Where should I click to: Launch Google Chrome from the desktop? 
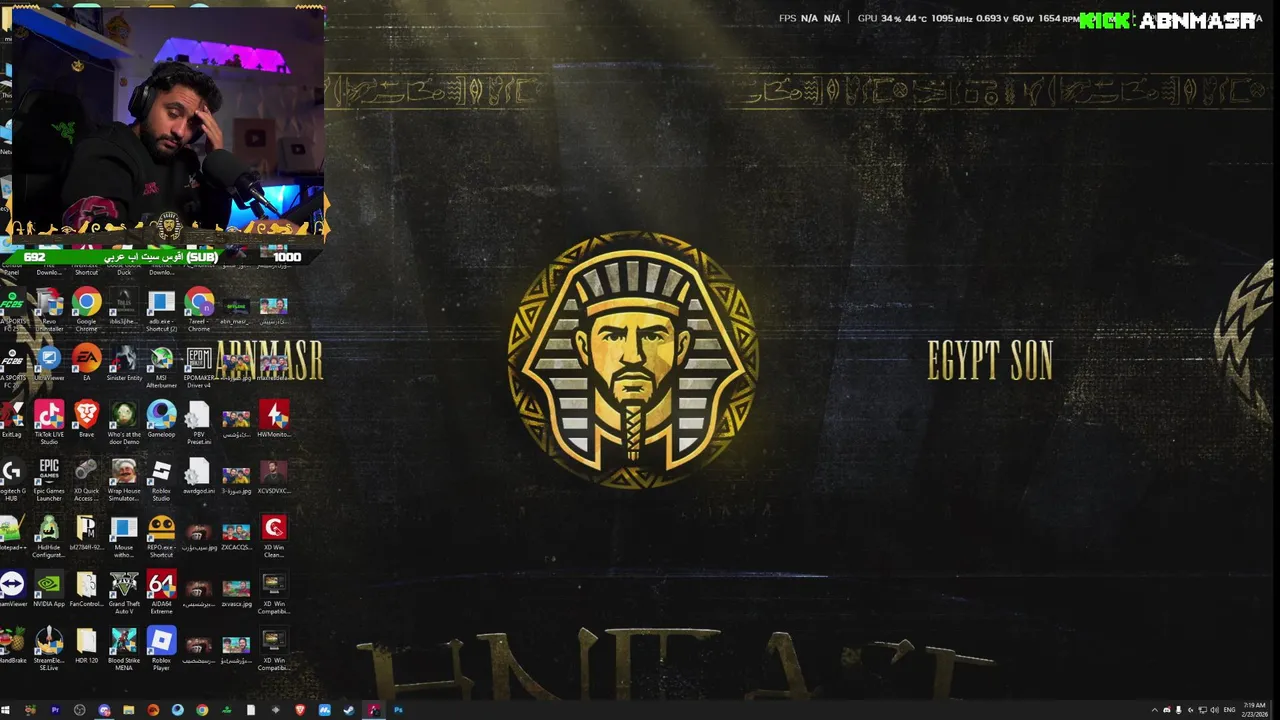pos(86,310)
